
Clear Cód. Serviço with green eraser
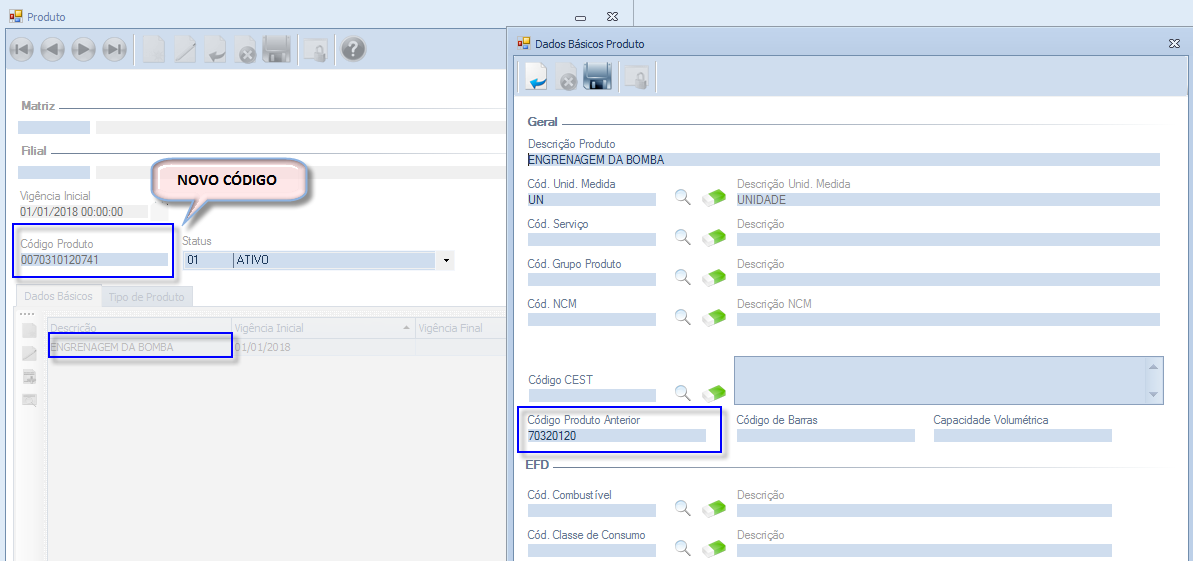pyautogui.click(x=714, y=237)
